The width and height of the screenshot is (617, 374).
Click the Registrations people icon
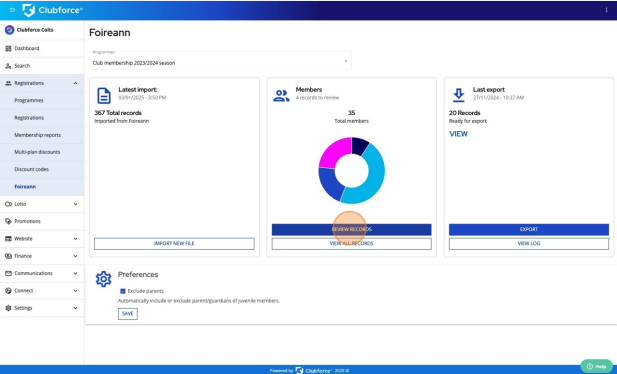tap(8, 83)
